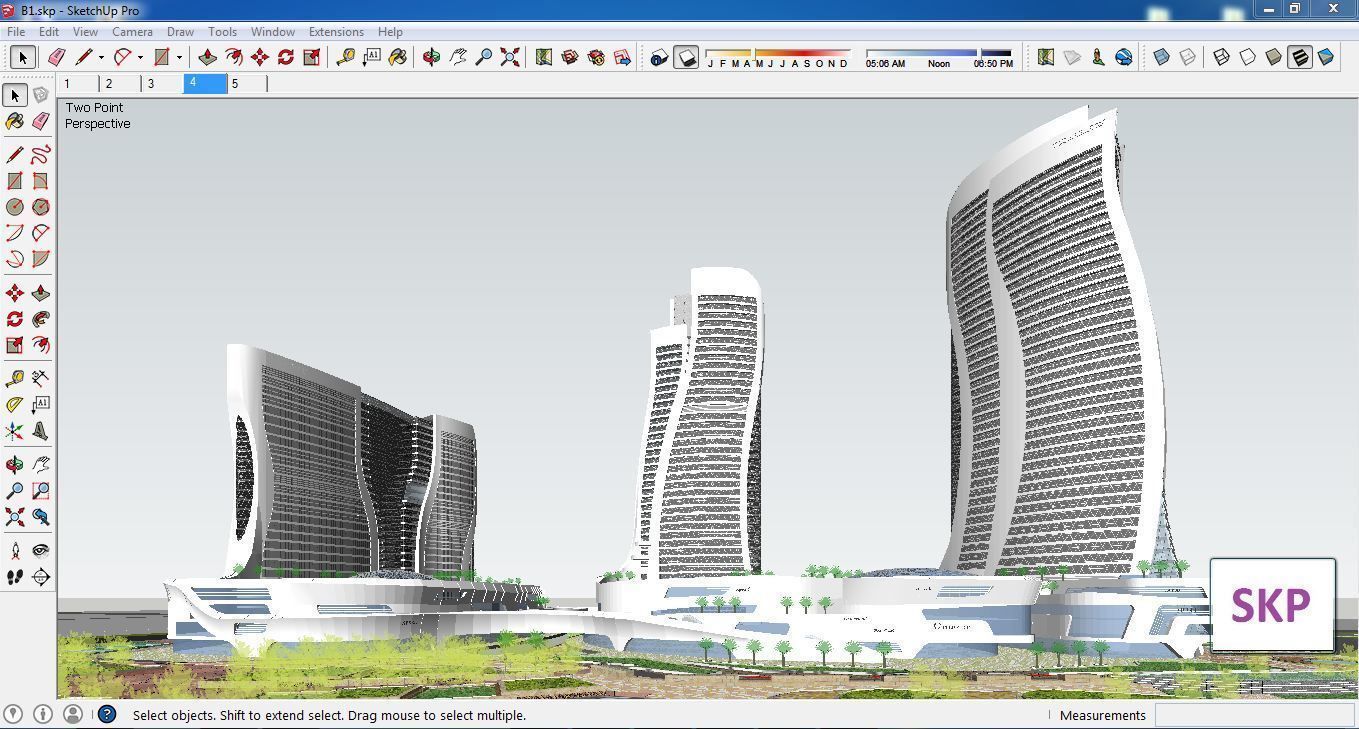This screenshot has width=1359, height=729.
Task: Pick the Follow Me tool in left toolbar
Action: pyautogui.click(x=40, y=319)
